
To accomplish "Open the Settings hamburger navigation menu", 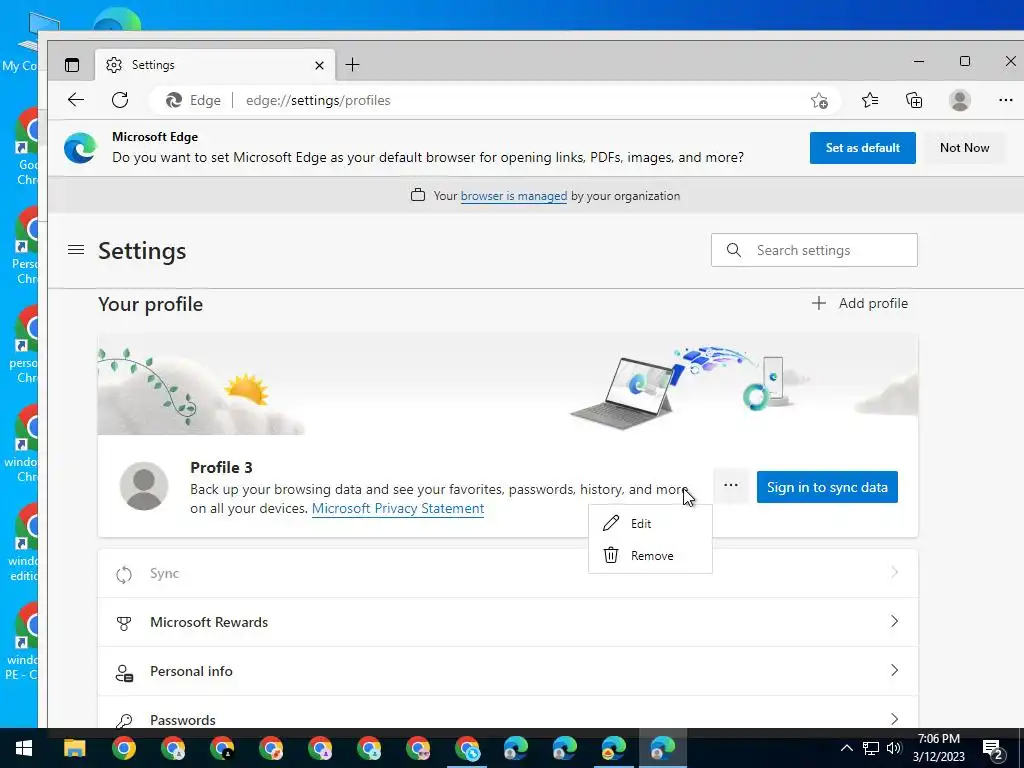I will 76,249.
